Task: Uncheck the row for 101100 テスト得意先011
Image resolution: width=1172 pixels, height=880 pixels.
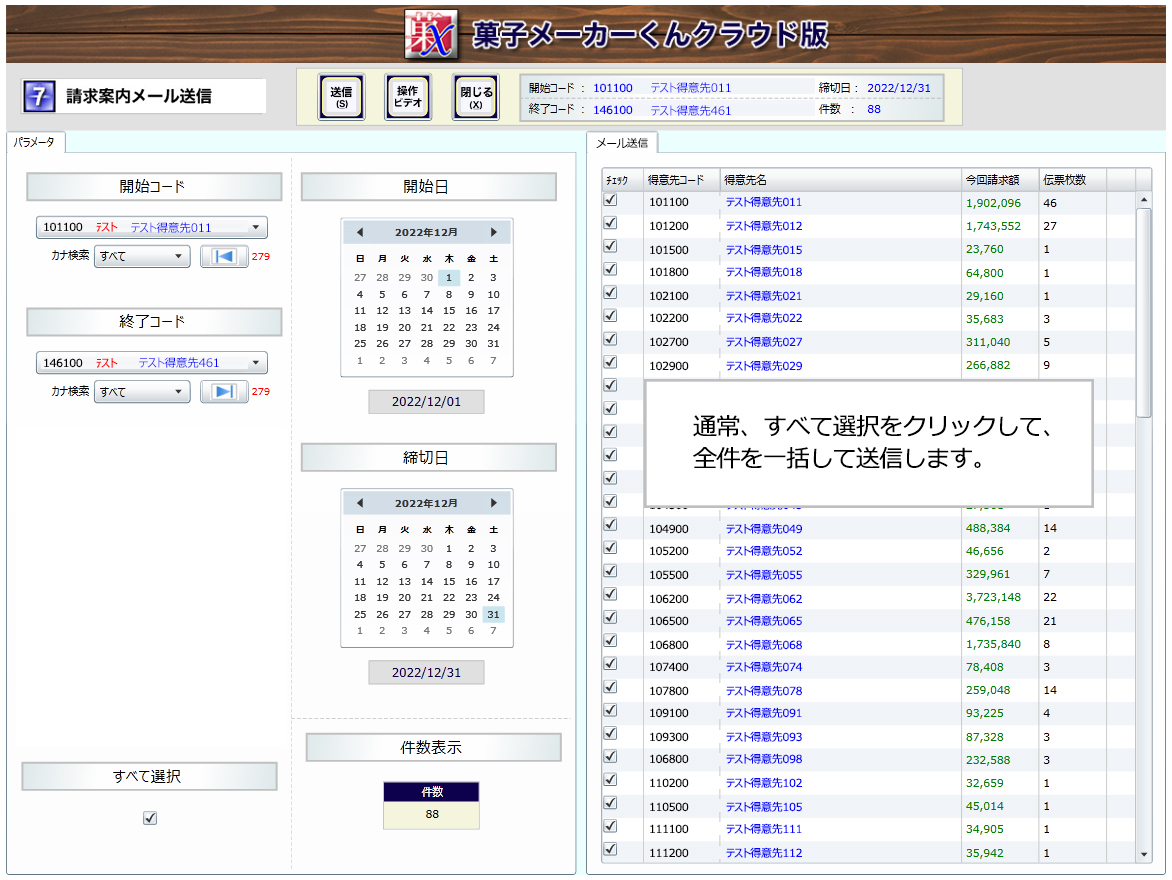Action: tap(611, 200)
